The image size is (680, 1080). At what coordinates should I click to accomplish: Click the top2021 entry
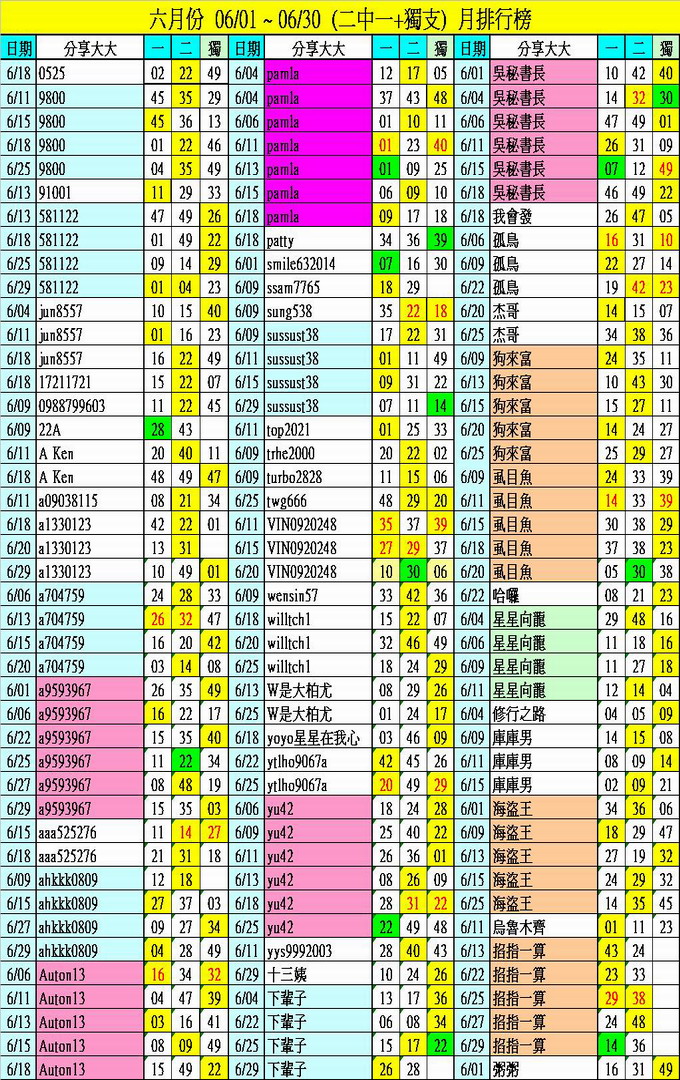(x=318, y=429)
